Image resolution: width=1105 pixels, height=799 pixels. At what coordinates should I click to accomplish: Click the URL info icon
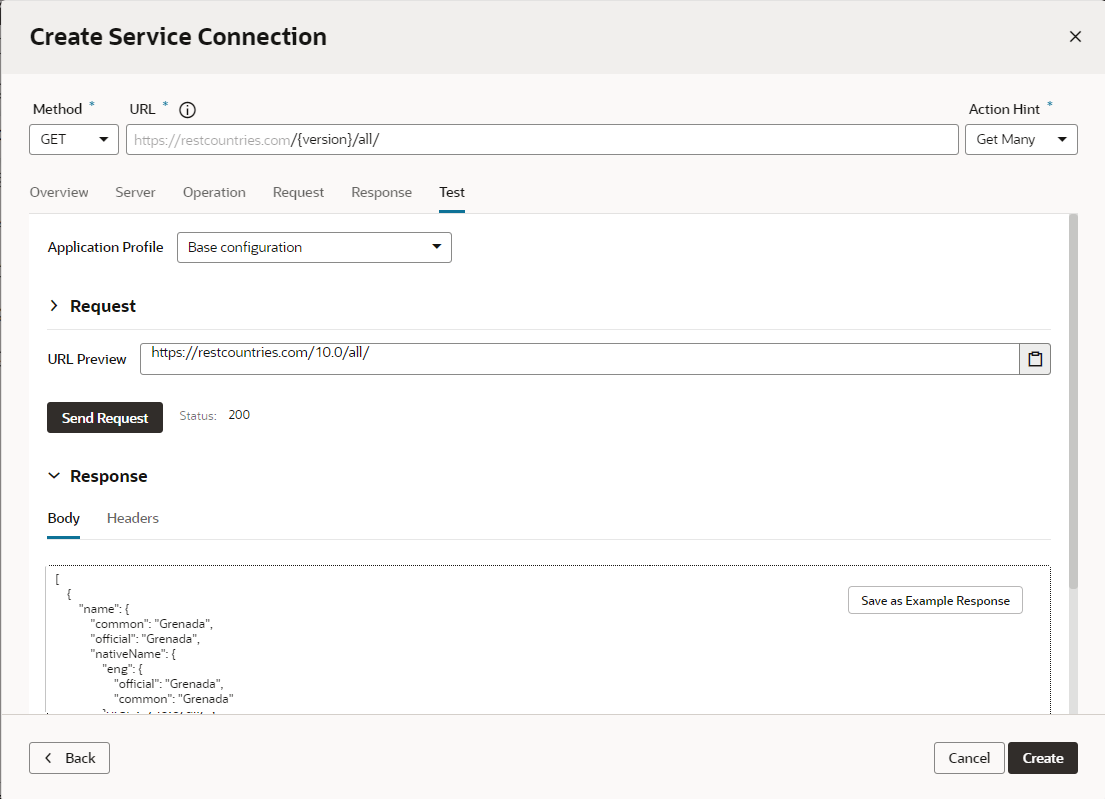pos(187,110)
